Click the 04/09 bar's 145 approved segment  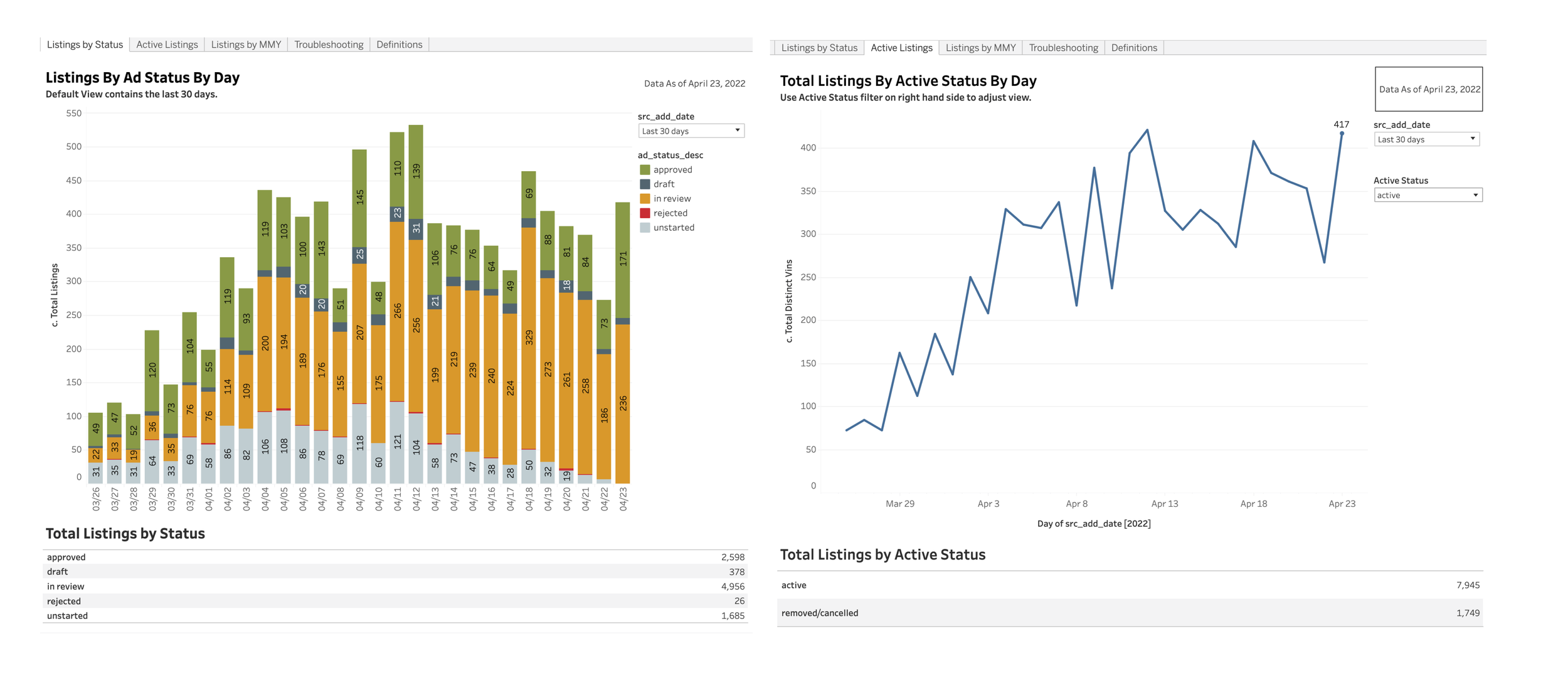(x=359, y=198)
